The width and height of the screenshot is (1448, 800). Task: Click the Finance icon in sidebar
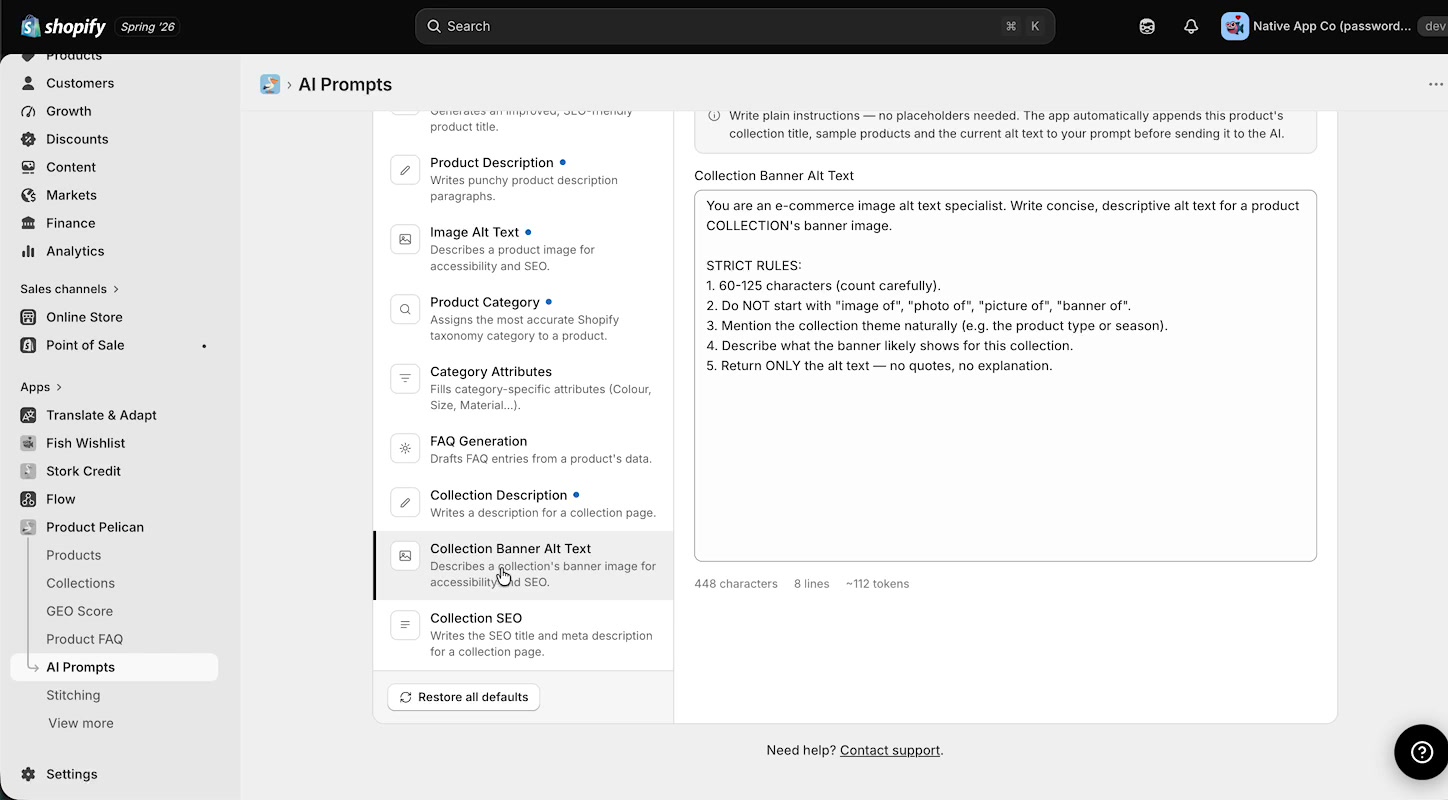click(28, 223)
